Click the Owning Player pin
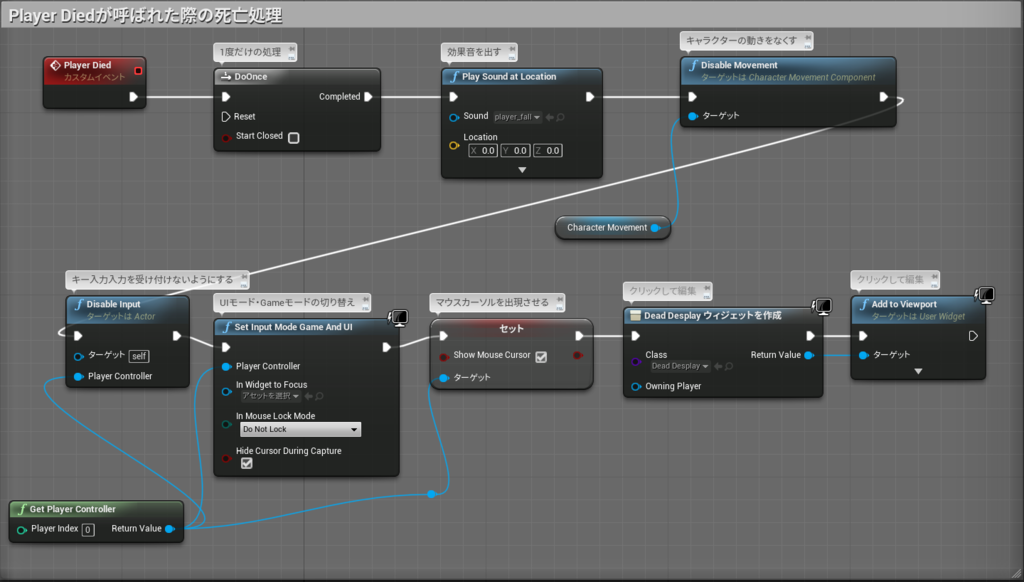 tap(635, 387)
